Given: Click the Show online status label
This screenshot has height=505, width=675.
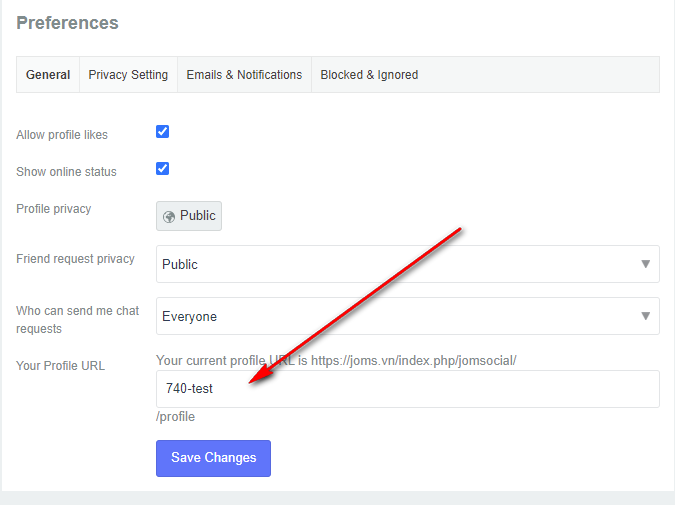Looking at the screenshot, I should coord(66,172).
